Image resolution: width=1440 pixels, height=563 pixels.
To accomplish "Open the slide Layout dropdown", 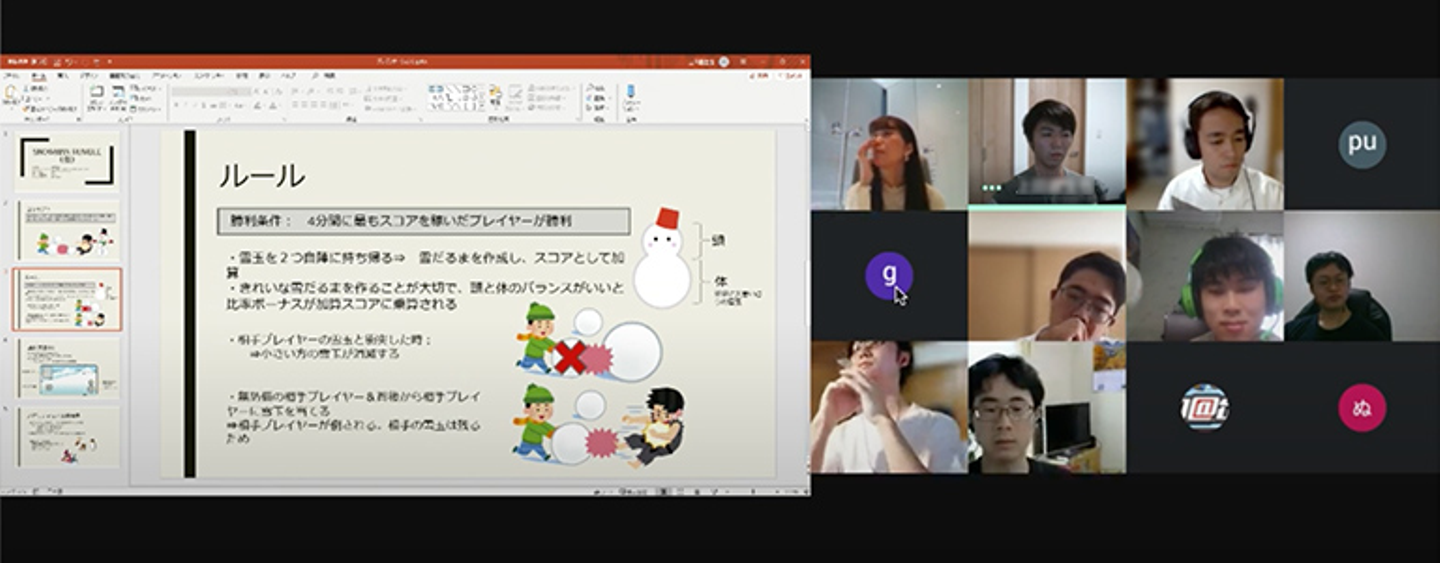I will pyautogui.click(x=146, y=88).
